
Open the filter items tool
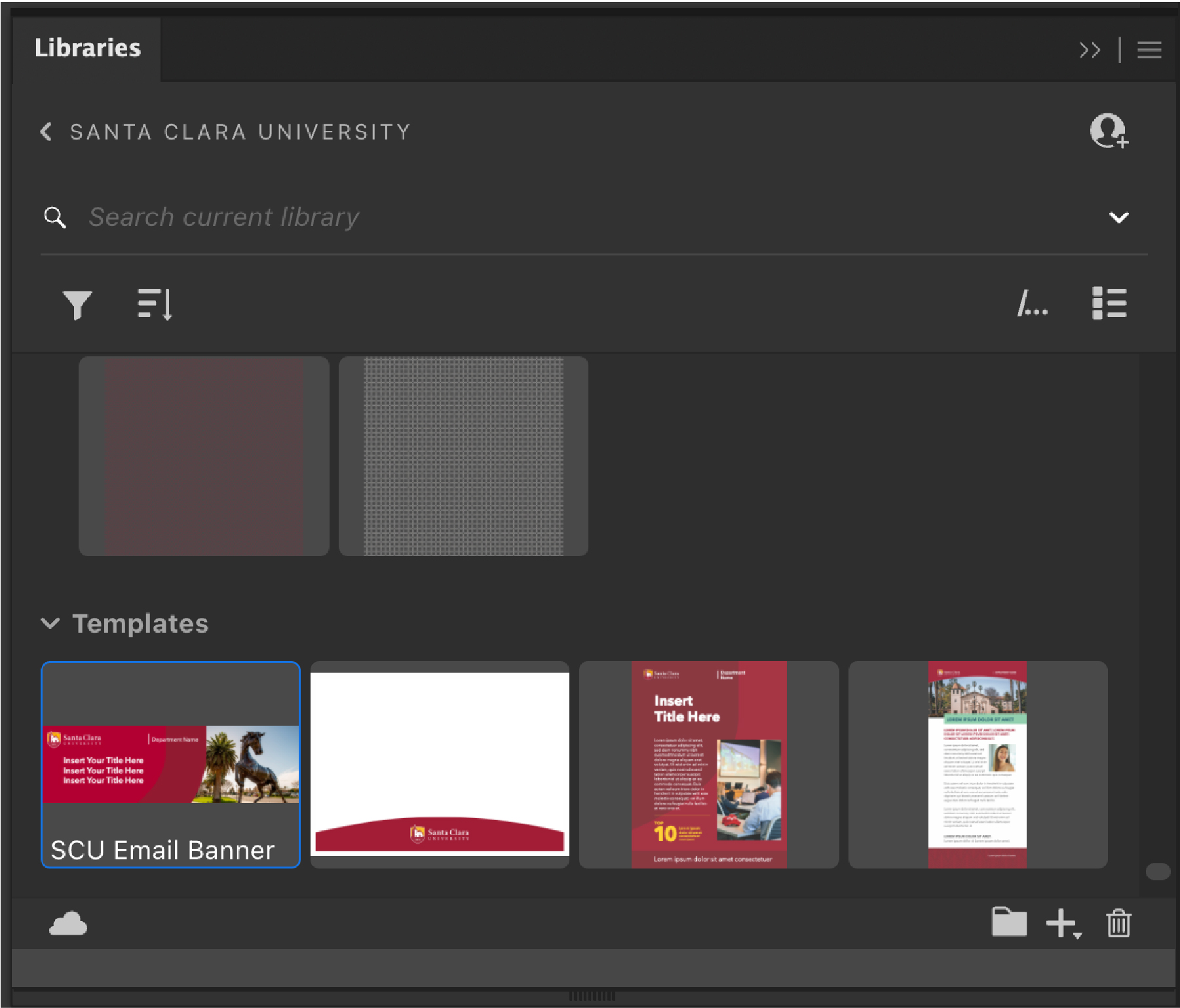click(78, 304)
